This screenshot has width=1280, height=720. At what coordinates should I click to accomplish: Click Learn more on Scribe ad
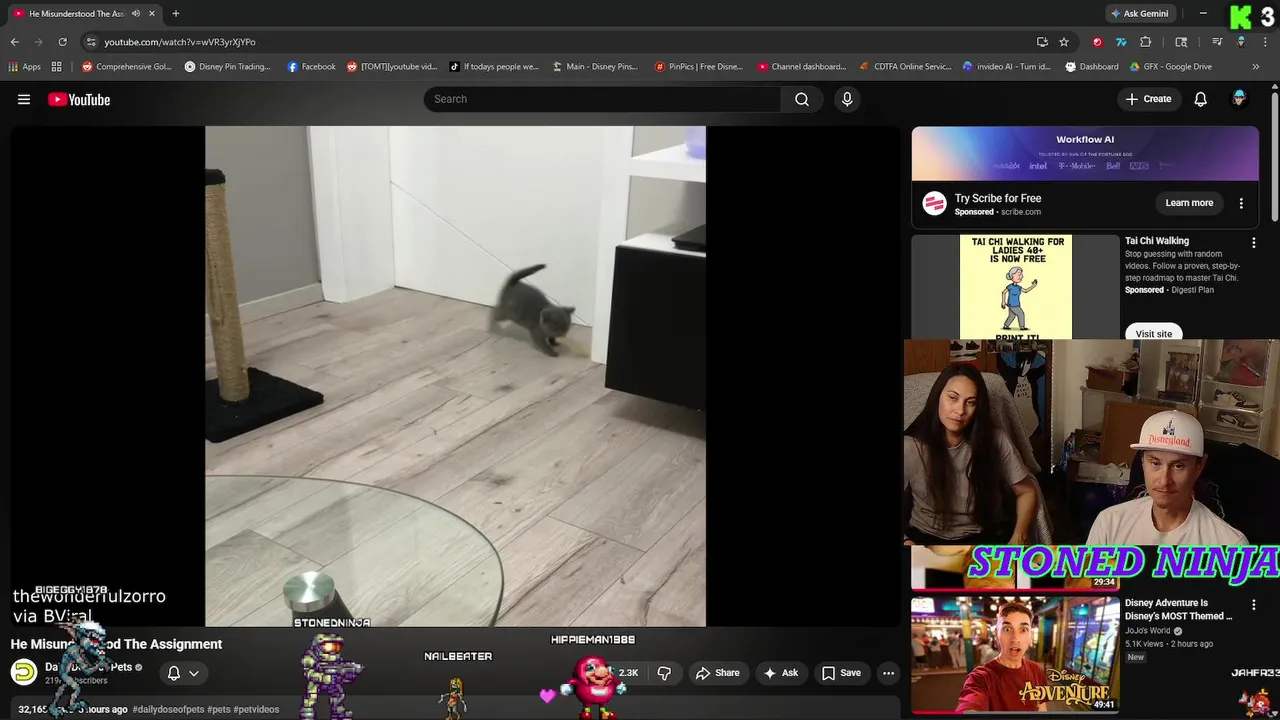[1189, 203]
